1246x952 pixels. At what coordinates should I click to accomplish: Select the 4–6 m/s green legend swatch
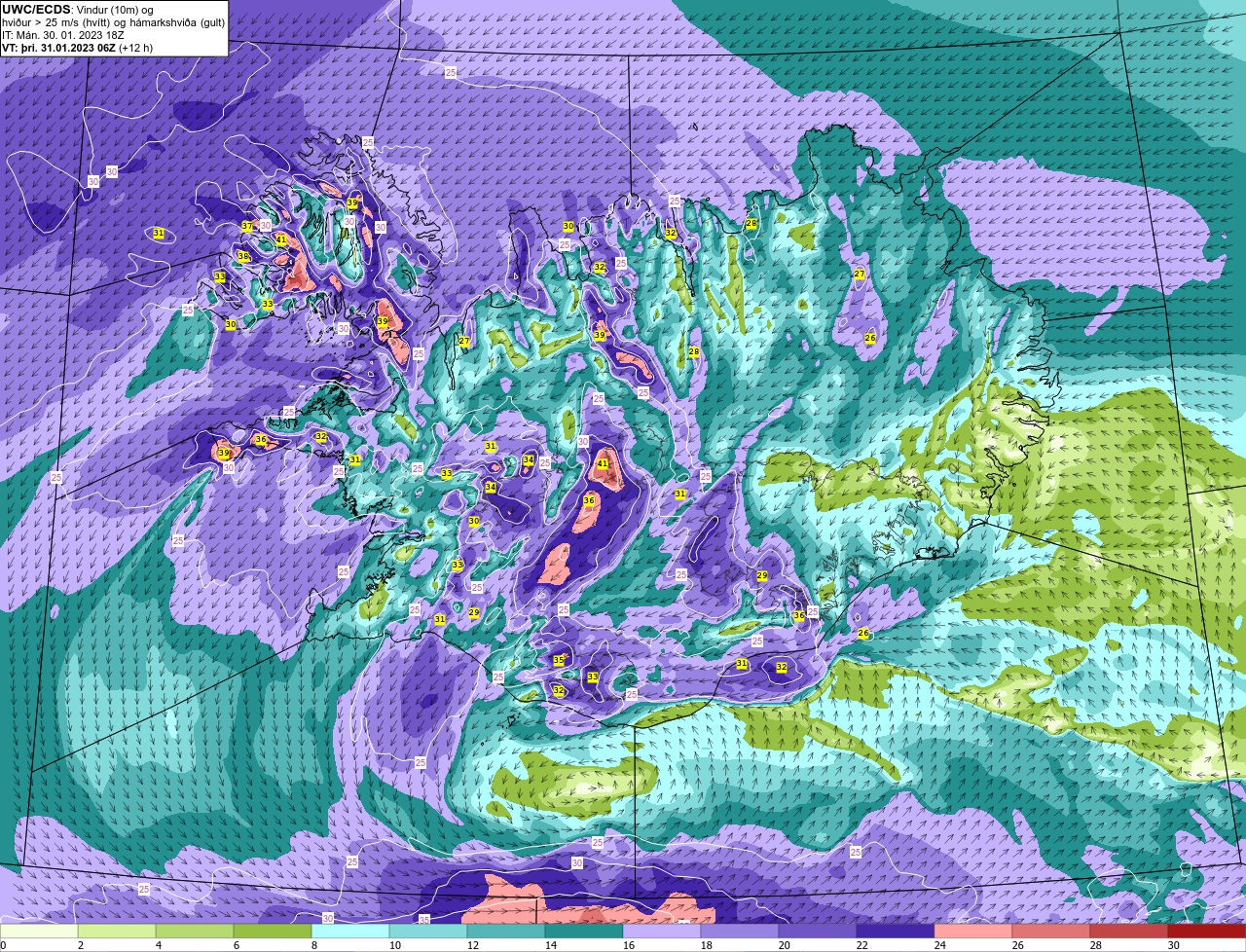tap(195, 932)
